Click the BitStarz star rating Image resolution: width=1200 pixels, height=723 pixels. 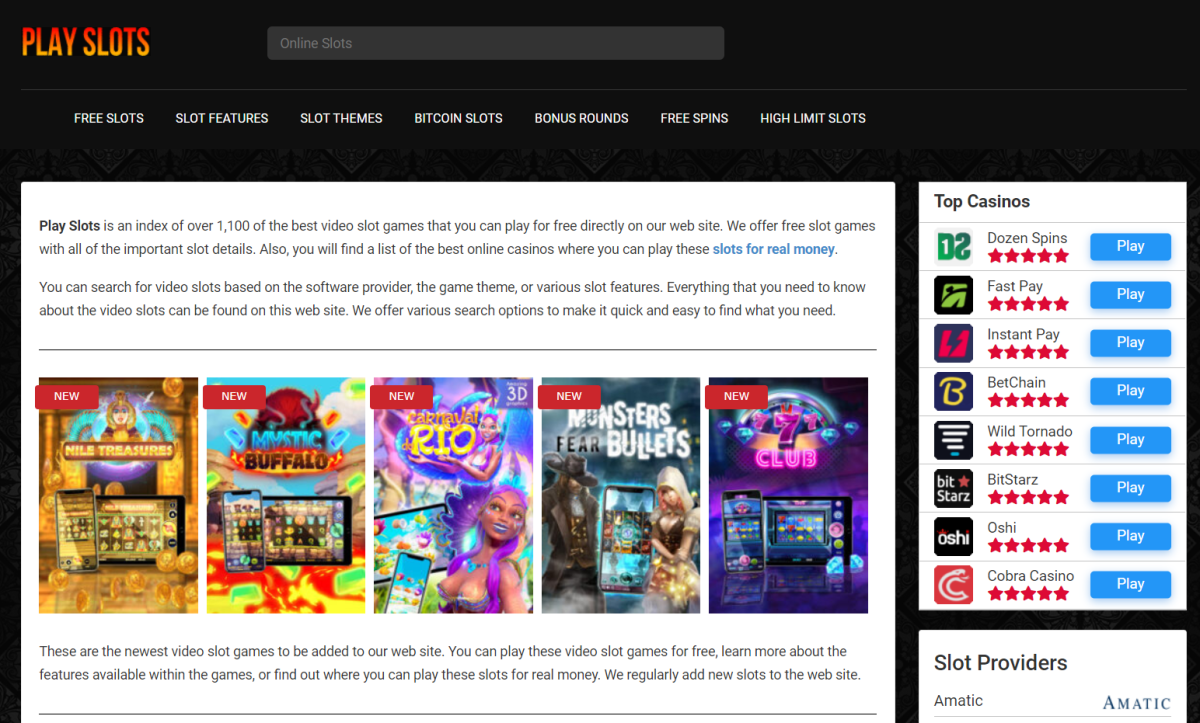pyautogui.click(x=1028, y=497)
